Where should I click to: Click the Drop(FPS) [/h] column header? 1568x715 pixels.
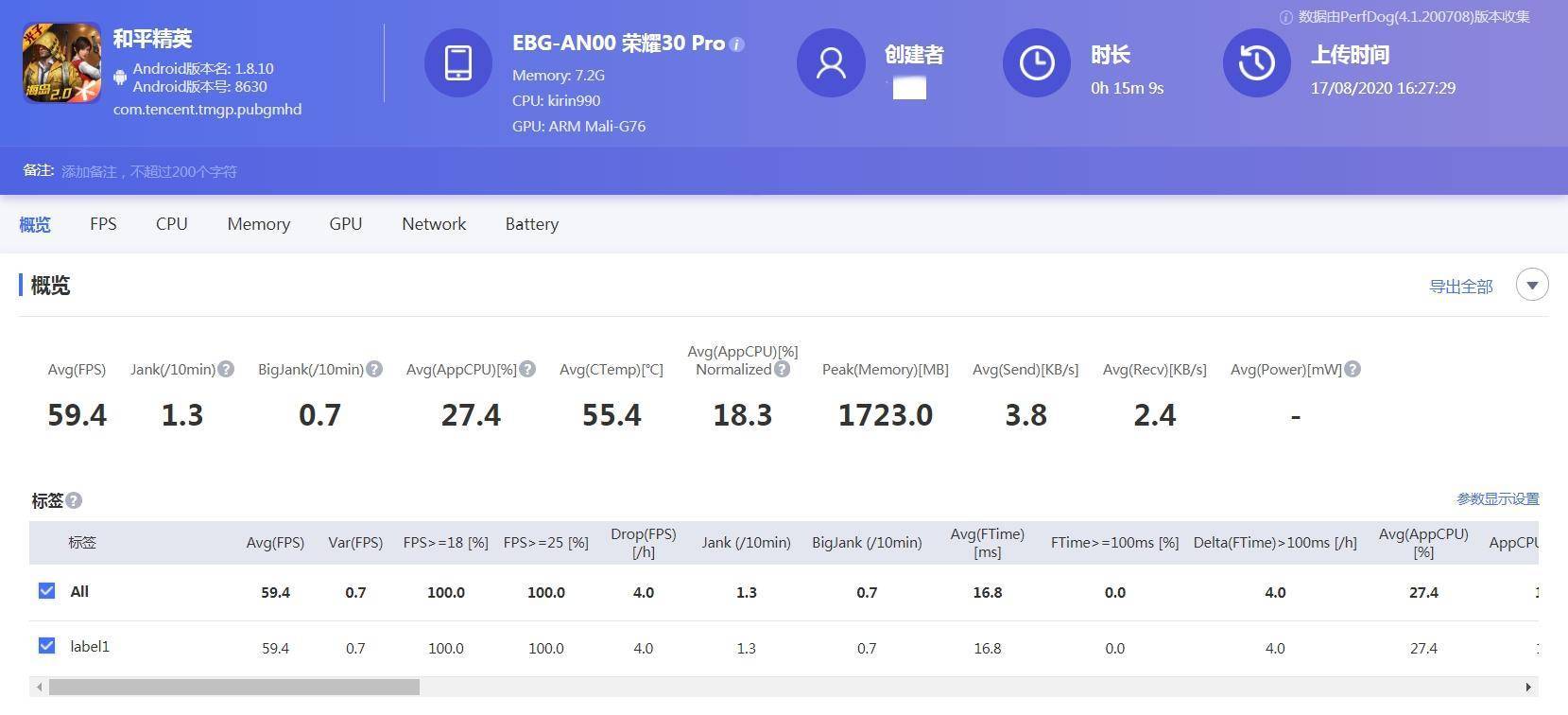coord(644,543)
